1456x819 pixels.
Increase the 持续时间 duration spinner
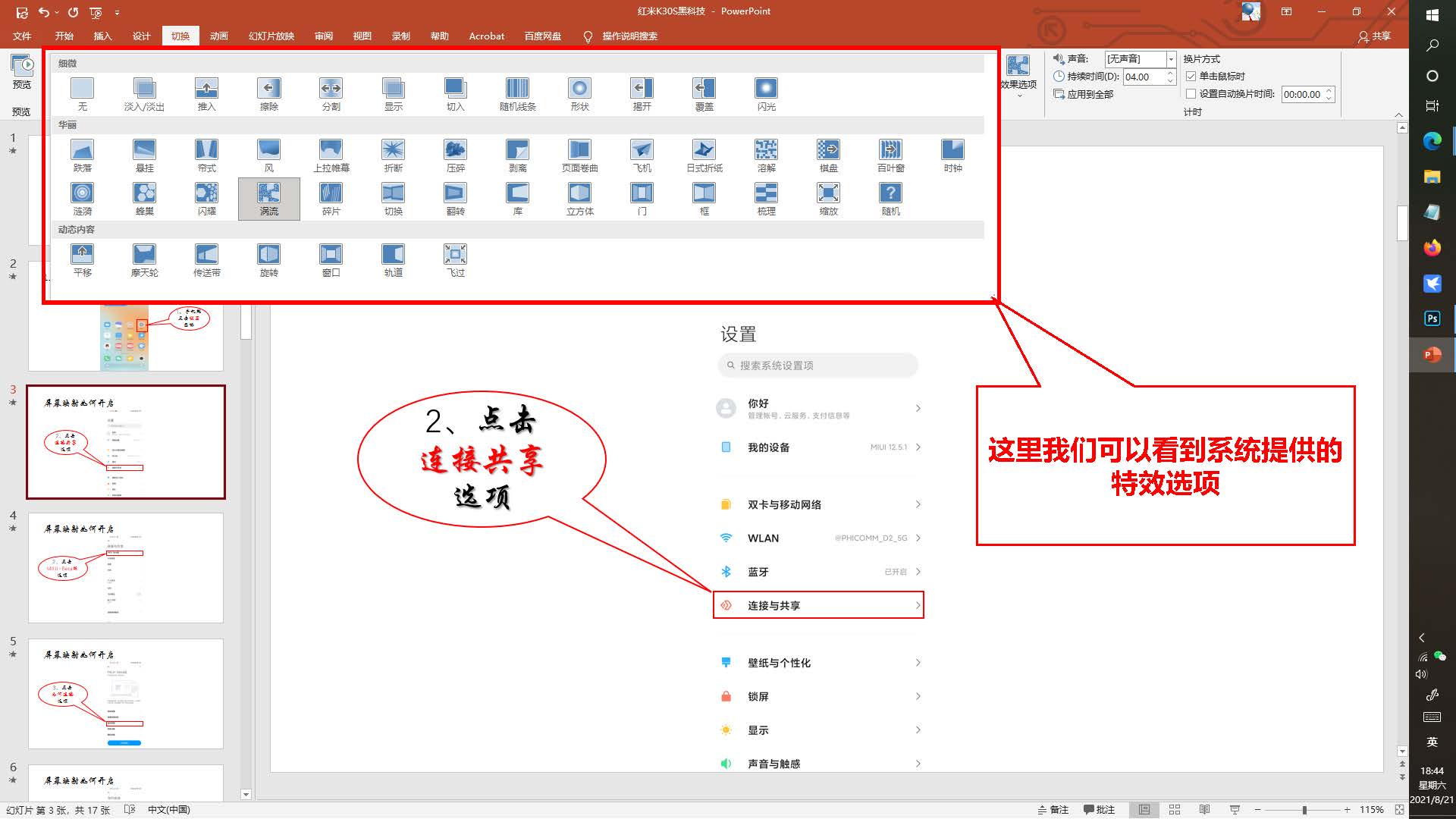tap(1170, 74)
